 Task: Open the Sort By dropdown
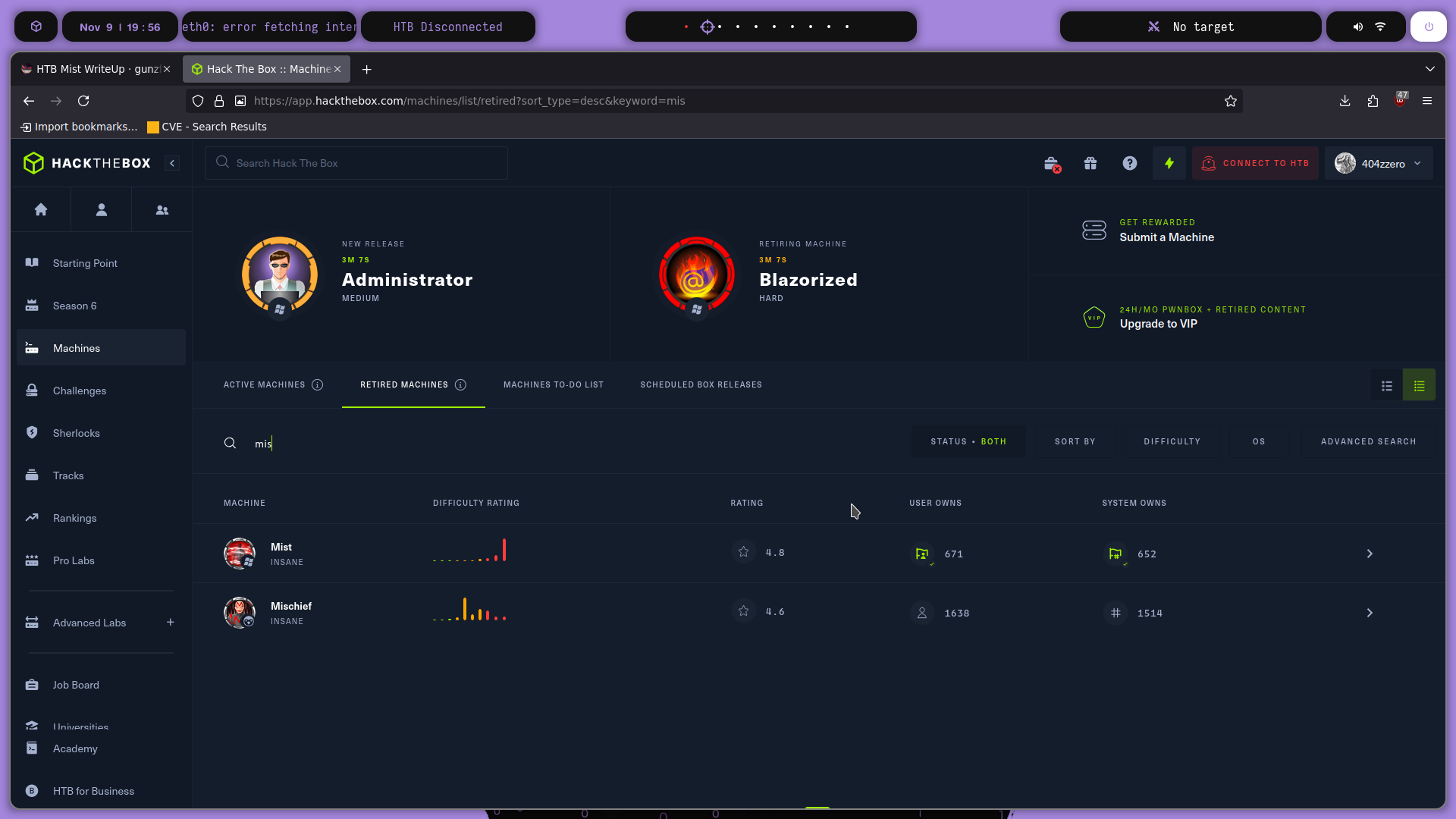[x=1075, y=441]
